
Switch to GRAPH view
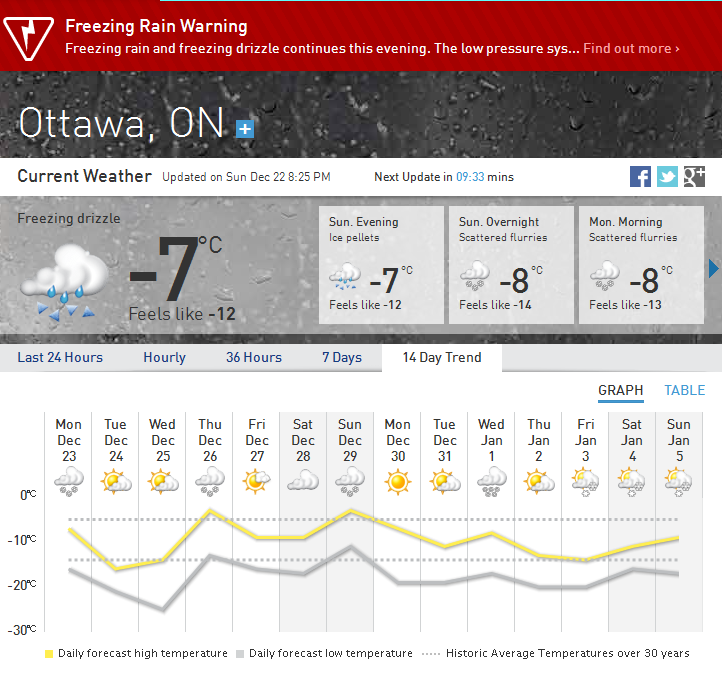(620, 390)
